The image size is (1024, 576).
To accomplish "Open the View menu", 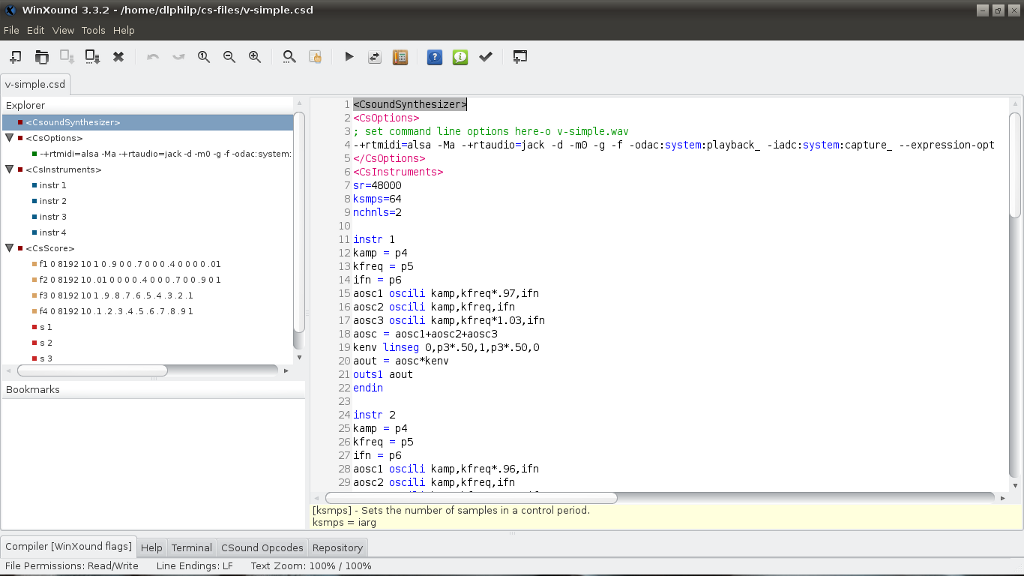I will coord(63,30).
